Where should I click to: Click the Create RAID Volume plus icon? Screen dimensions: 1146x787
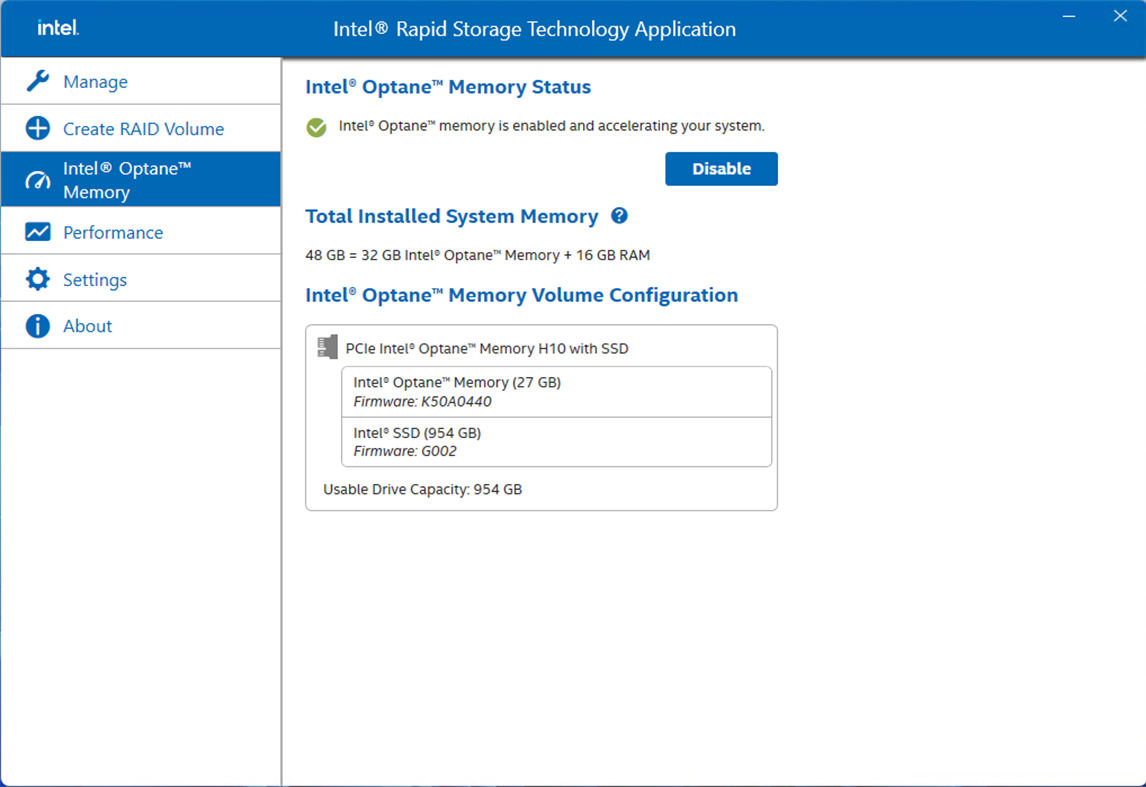tap(37, 128)
